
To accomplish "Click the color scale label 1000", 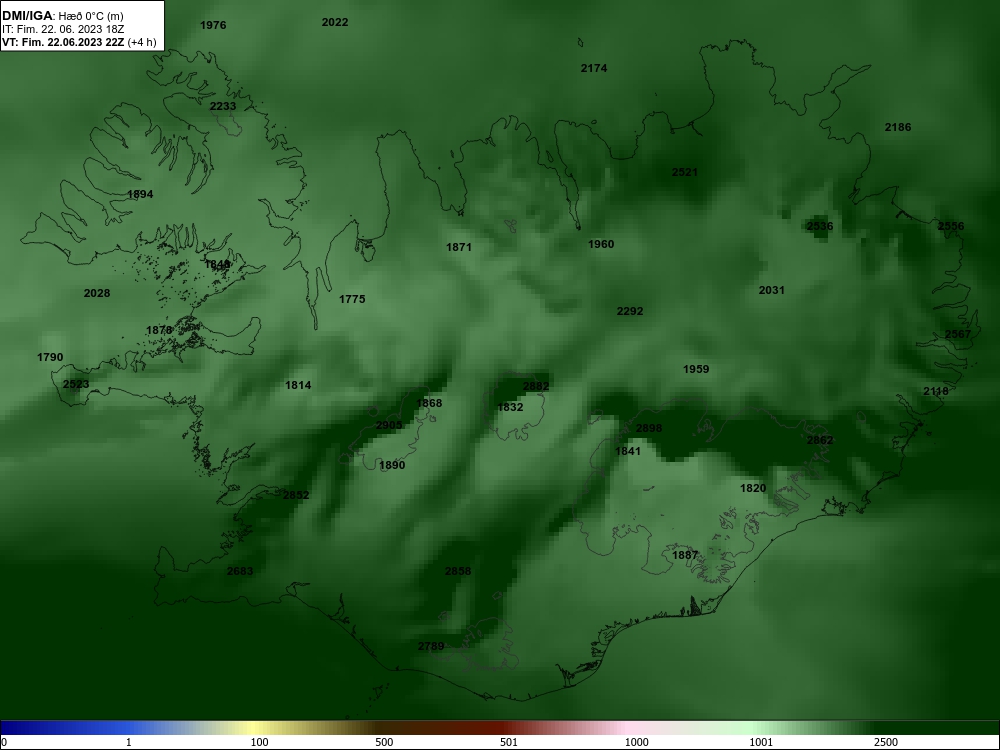I will point(637,742).
